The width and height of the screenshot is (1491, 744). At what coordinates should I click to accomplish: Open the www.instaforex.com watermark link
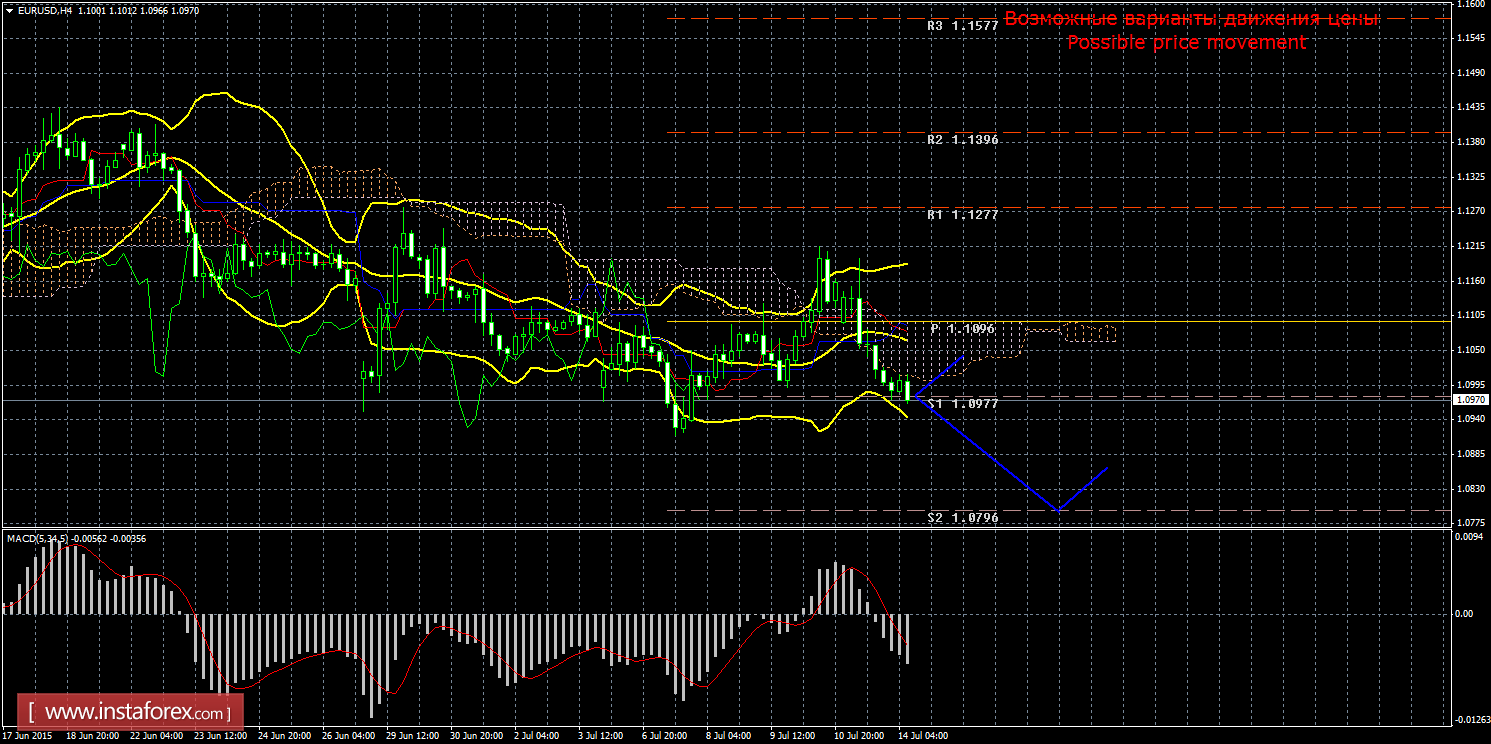135,713
